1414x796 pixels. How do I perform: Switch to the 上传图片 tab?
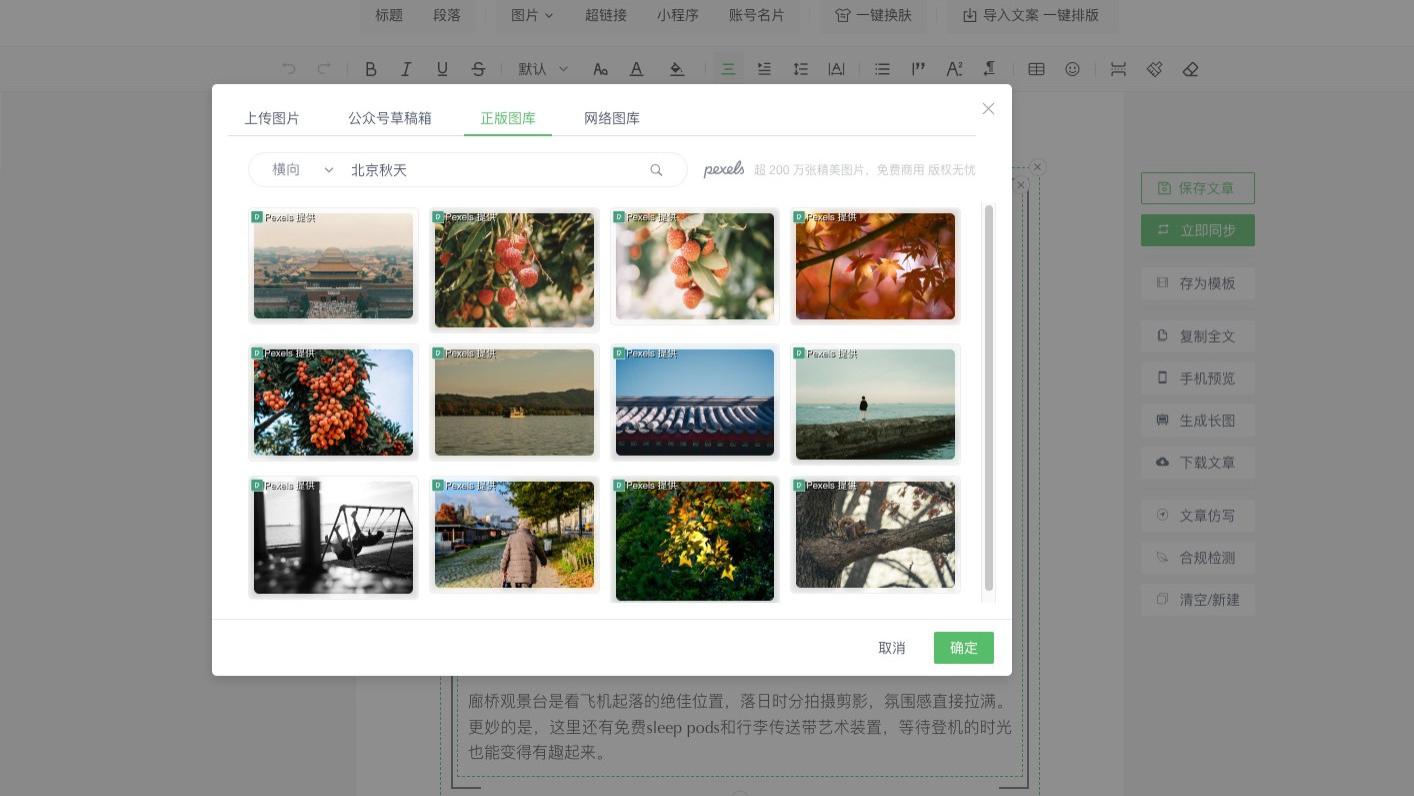pos(272,118)
